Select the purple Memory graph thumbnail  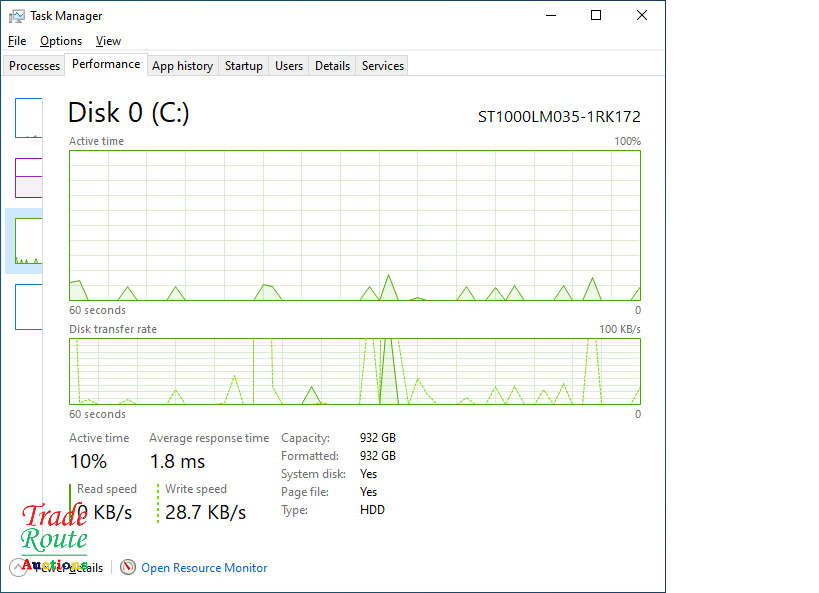pyautogui.click(x=29, y=177)
